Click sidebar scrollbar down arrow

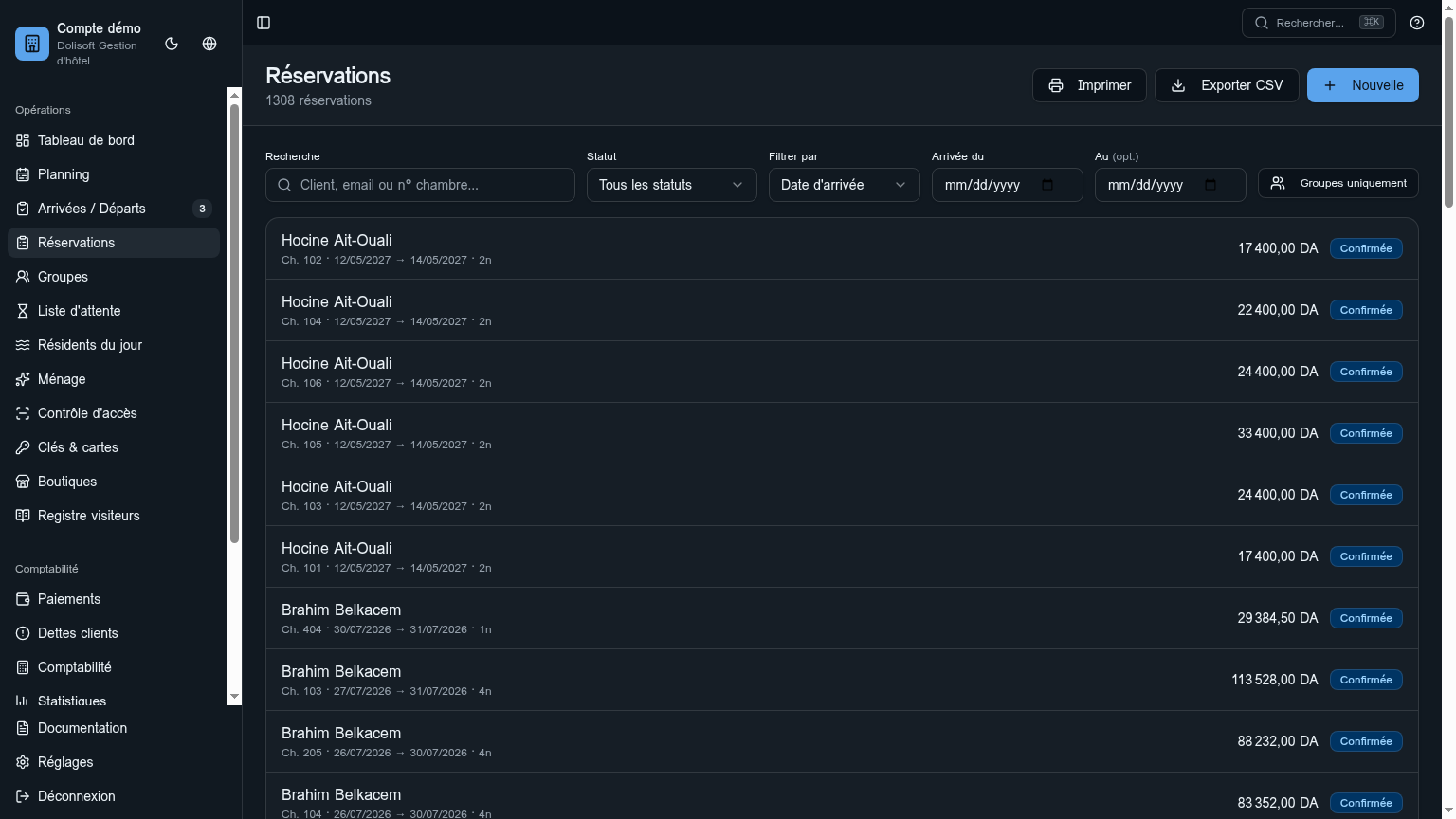tap(235, 697)
